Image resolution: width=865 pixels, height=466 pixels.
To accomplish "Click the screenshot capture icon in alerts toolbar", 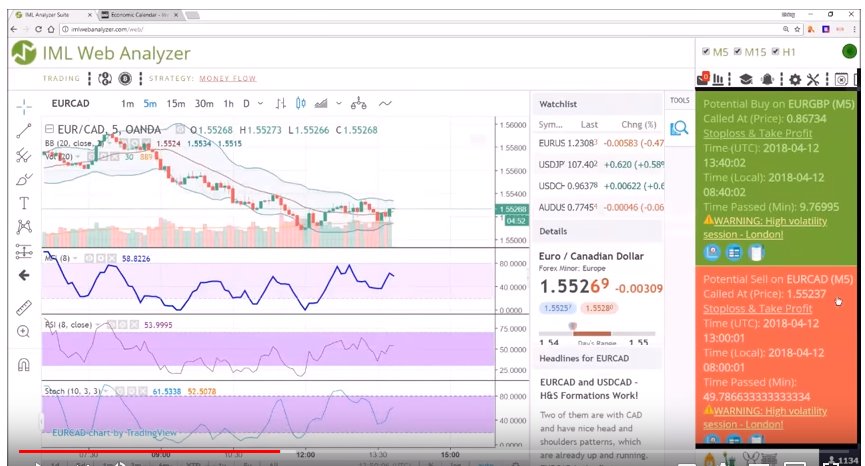I will (841, 79).
